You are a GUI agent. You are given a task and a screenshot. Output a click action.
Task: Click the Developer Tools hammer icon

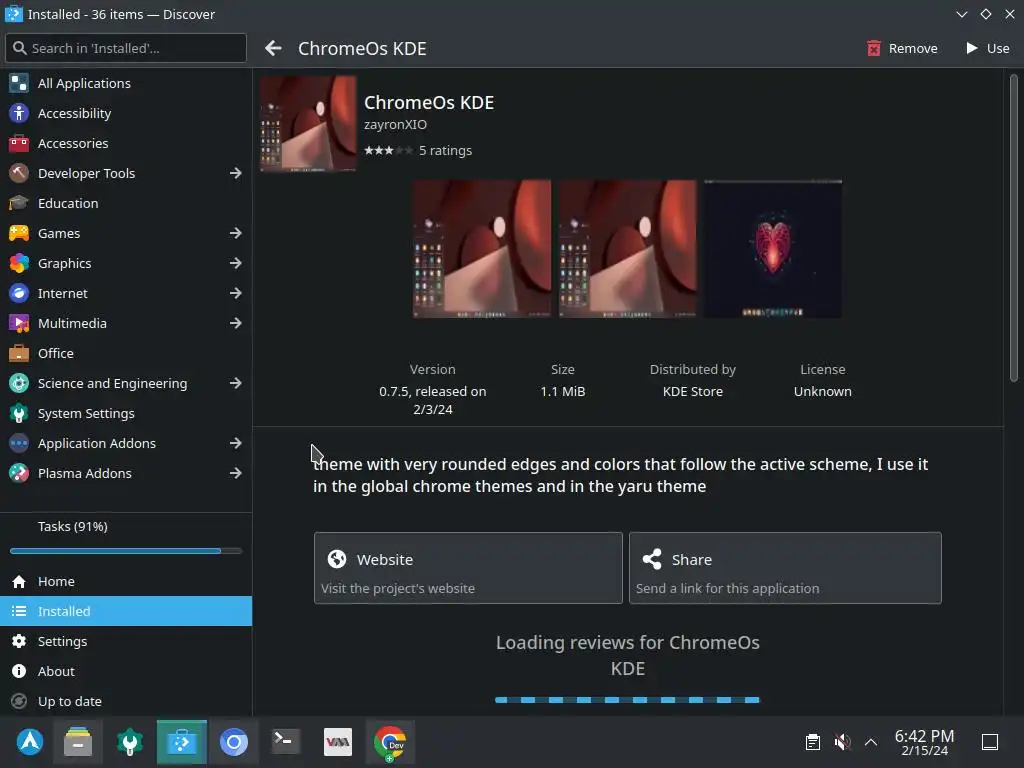coord(19,173)
